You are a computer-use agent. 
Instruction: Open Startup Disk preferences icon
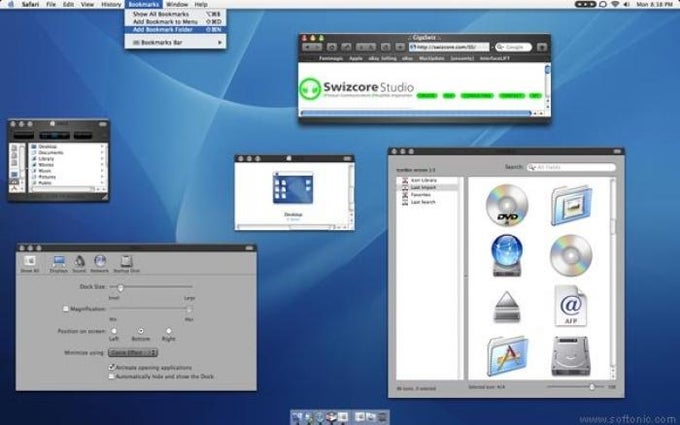pyautogui.click(x=126, y=264)
